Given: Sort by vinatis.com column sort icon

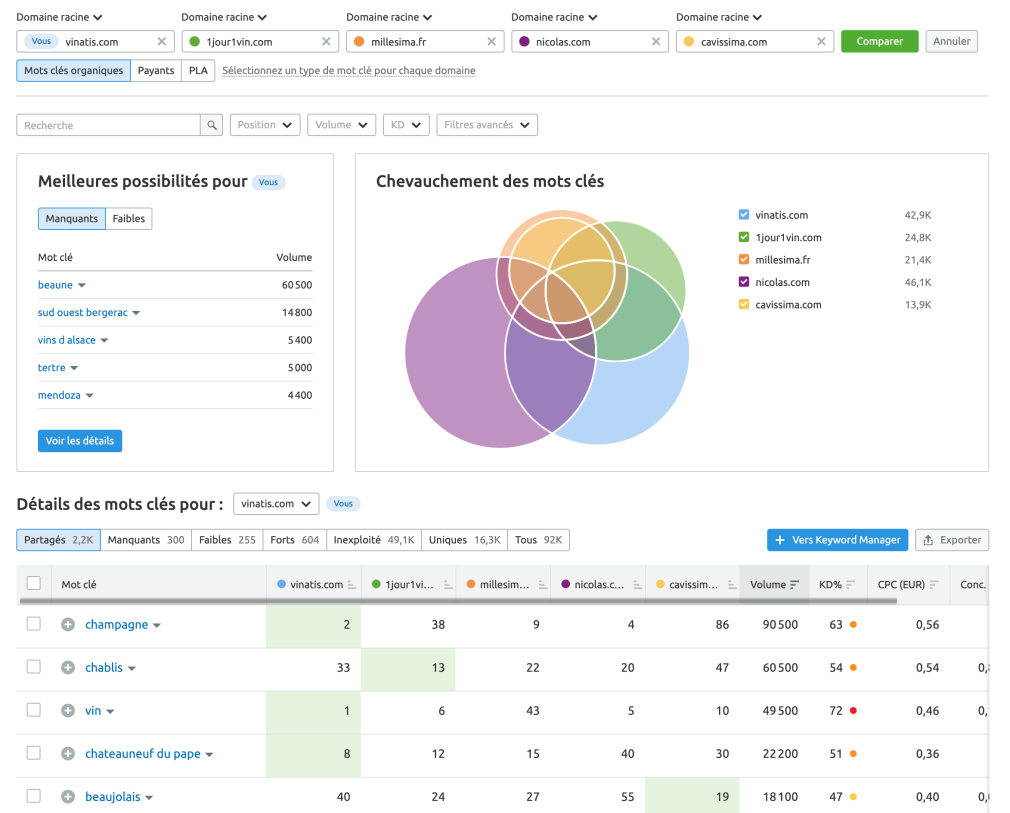Looking at the screenshot, I should click(352, 584).
